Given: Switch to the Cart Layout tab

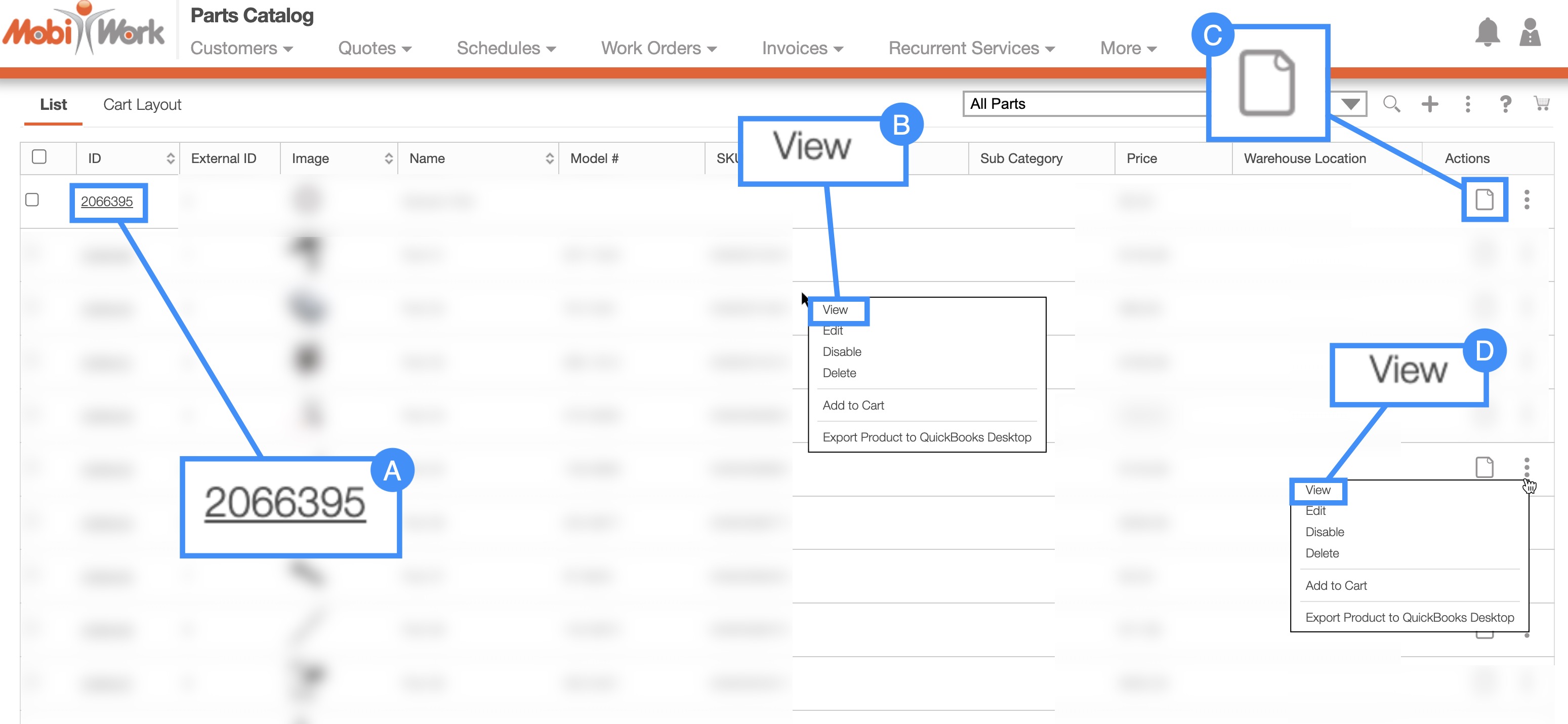Looking at the screenshot, I should click(x=142, y=105).
